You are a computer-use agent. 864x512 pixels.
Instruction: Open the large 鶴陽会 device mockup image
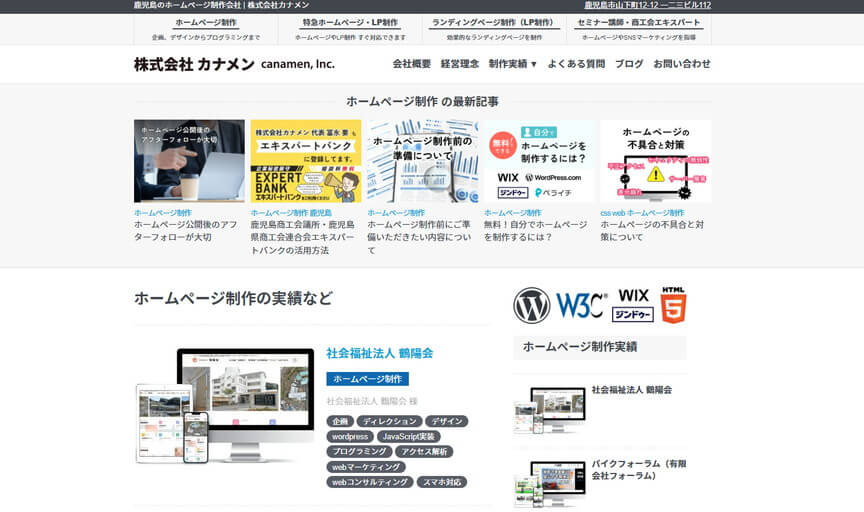[225, 405]
